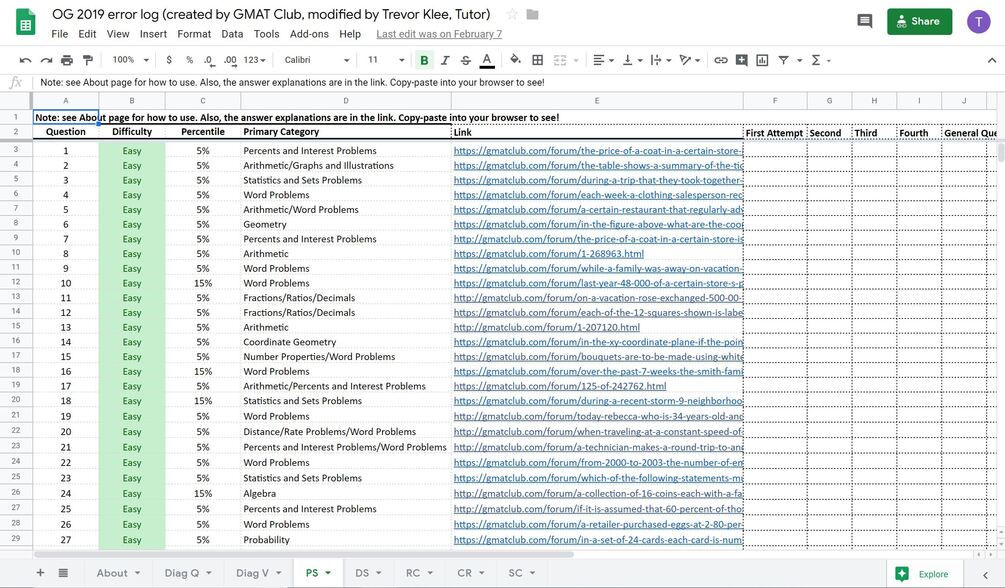1005x588 pixels.
Task: Format as currency with dollar icon
Action: [x=169, y=60]
